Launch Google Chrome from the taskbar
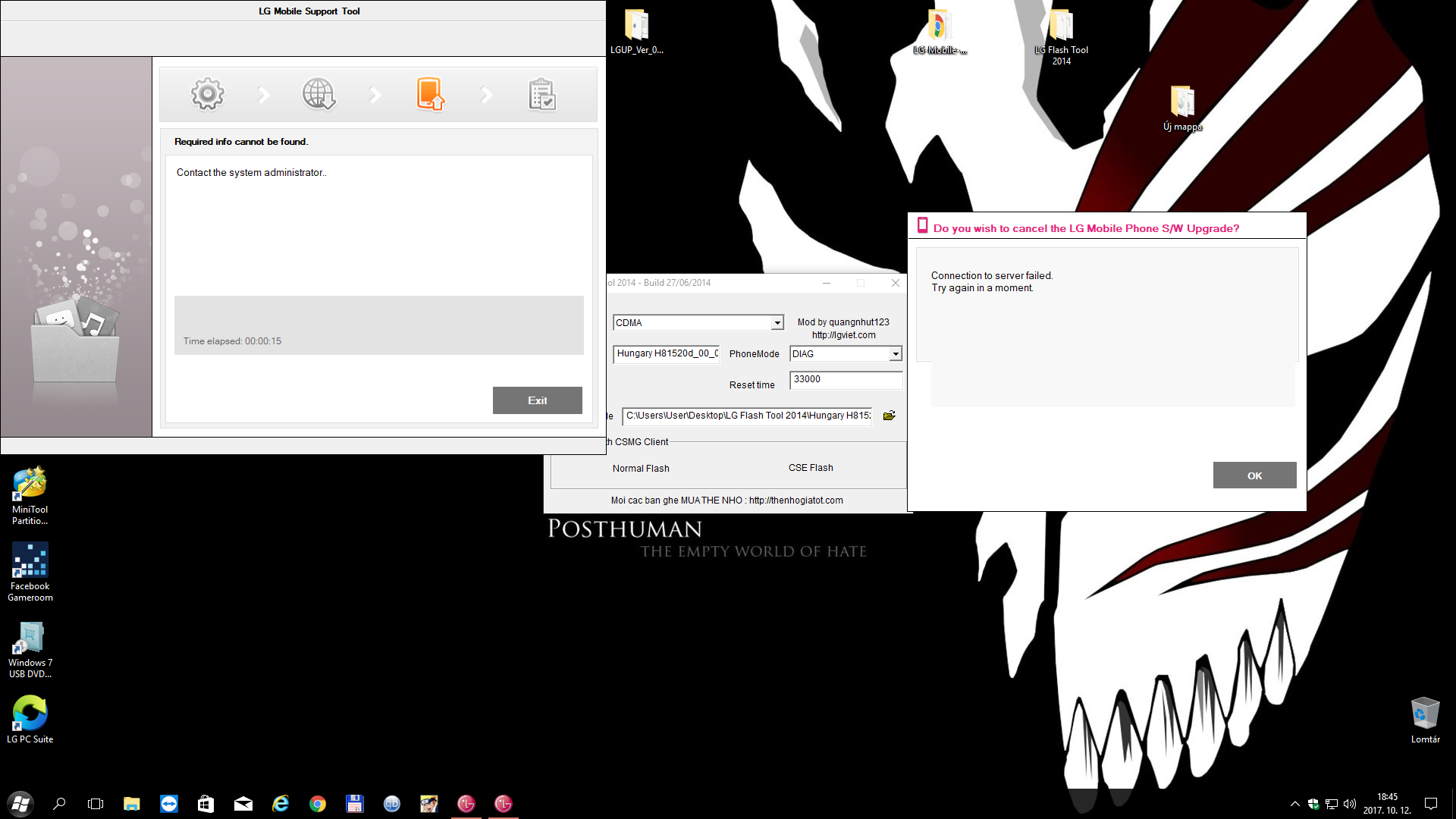 coord(318,804)
